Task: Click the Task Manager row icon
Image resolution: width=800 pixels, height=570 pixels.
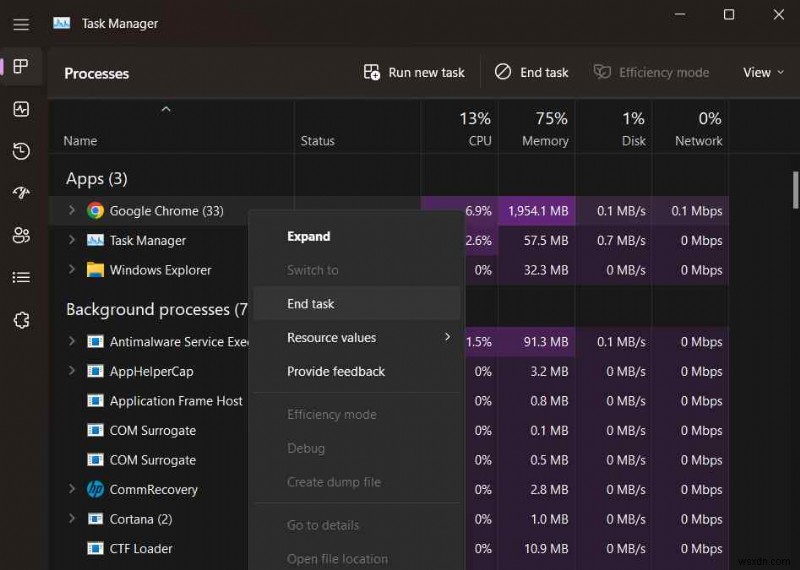Action: pyautogui.click(x=95, y=240)
